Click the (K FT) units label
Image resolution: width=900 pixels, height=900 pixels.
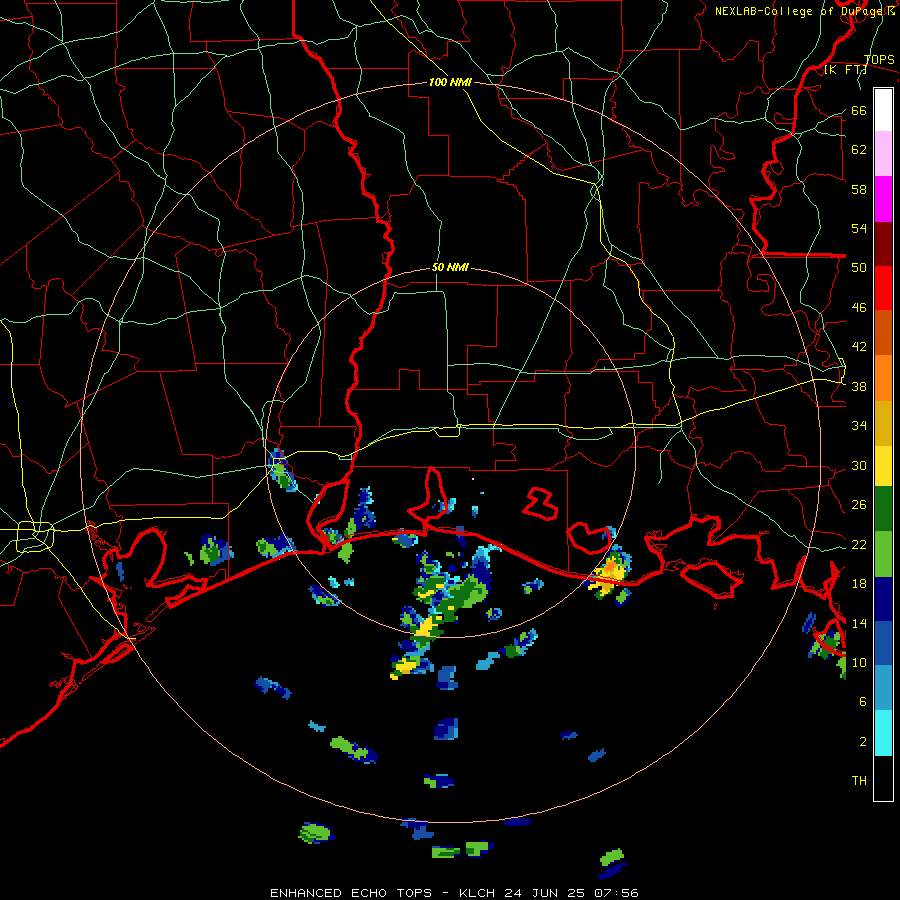pyautogui.click(x=845, y=70)
